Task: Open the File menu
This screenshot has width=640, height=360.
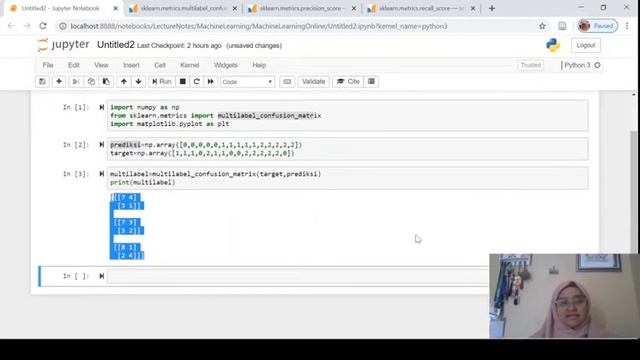Action: (x=48, y=65)
